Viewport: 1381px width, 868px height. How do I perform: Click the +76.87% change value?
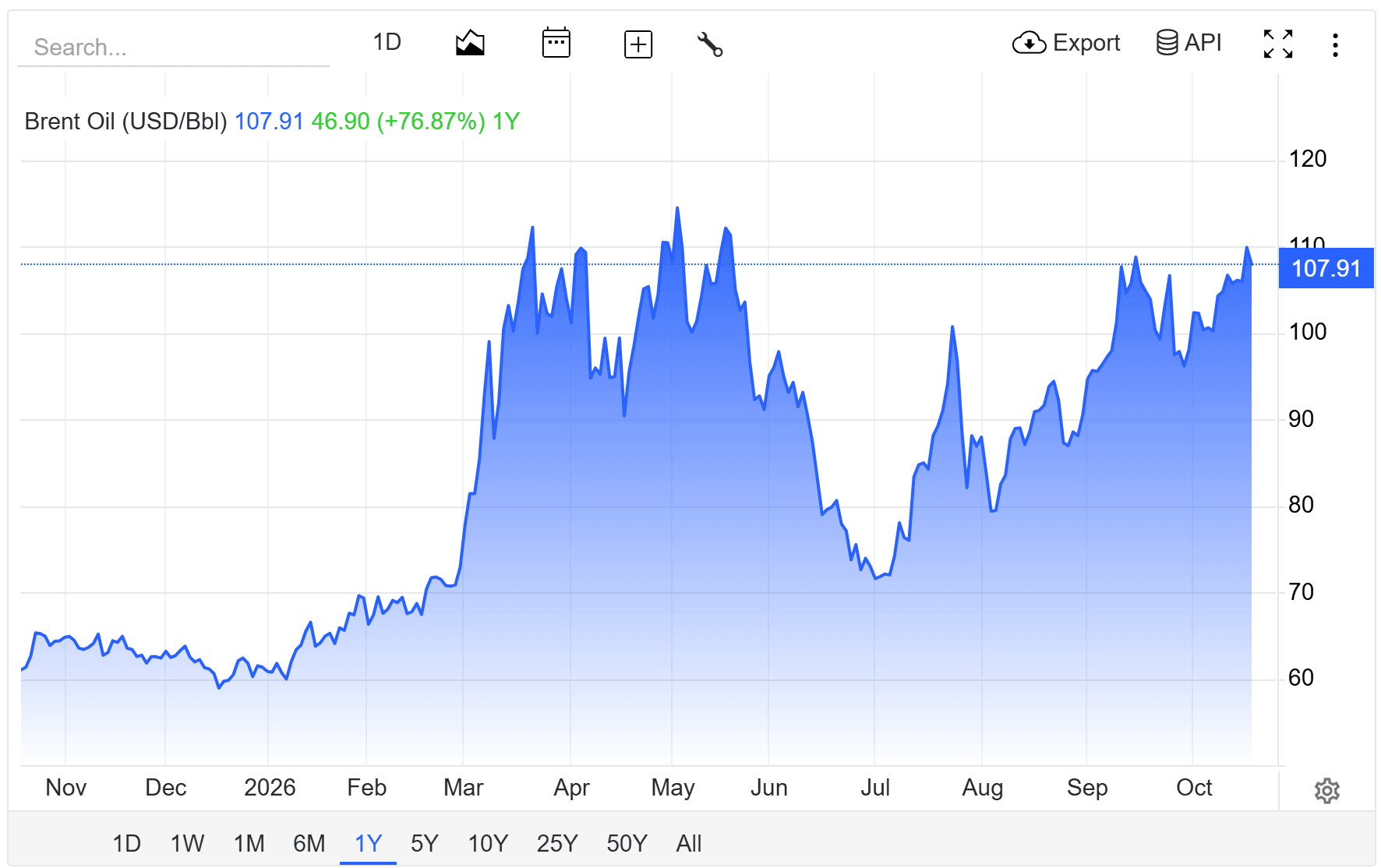pyautogui.click(x=431, y=122)
